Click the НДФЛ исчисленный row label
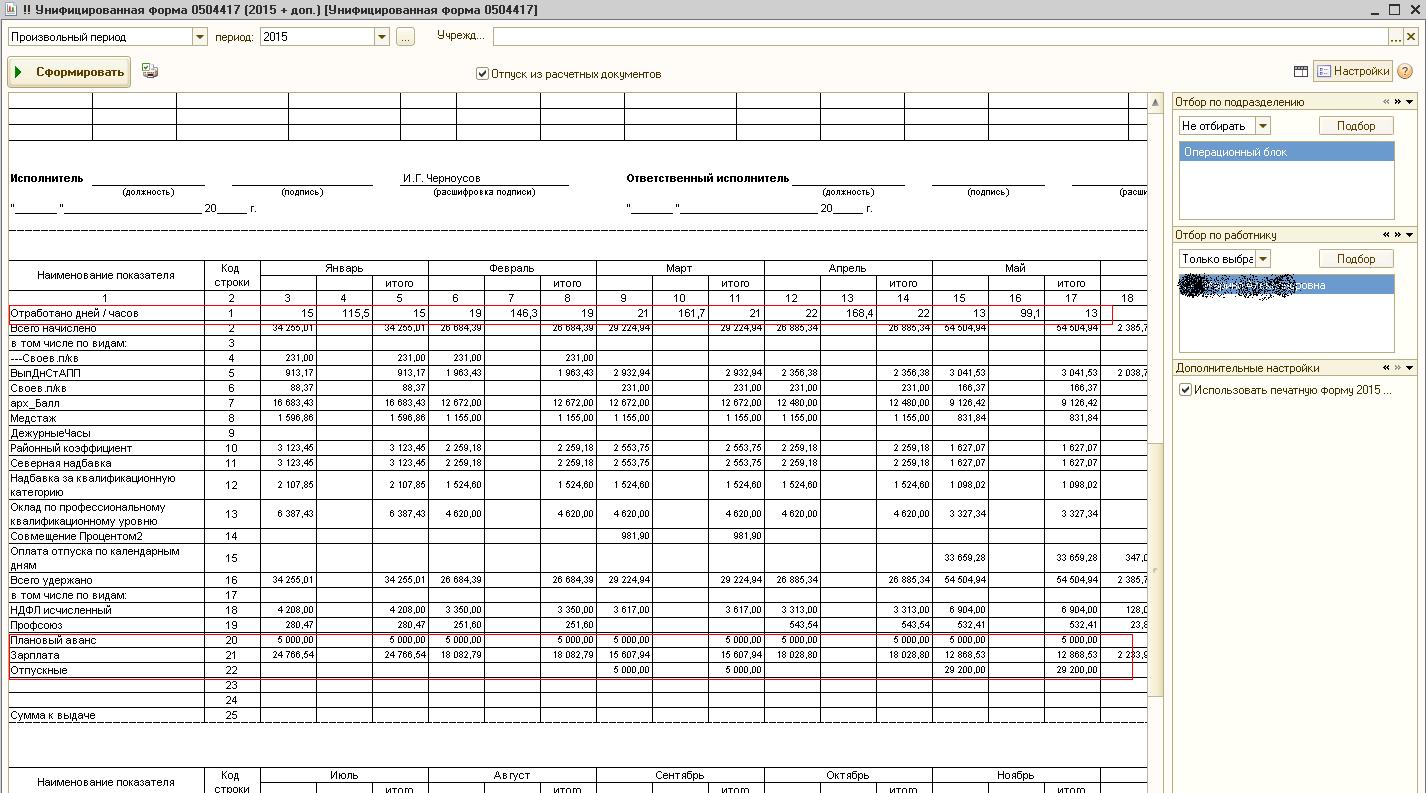The height and width of the screenshot is (793, 1426). (x=60, y=610)
